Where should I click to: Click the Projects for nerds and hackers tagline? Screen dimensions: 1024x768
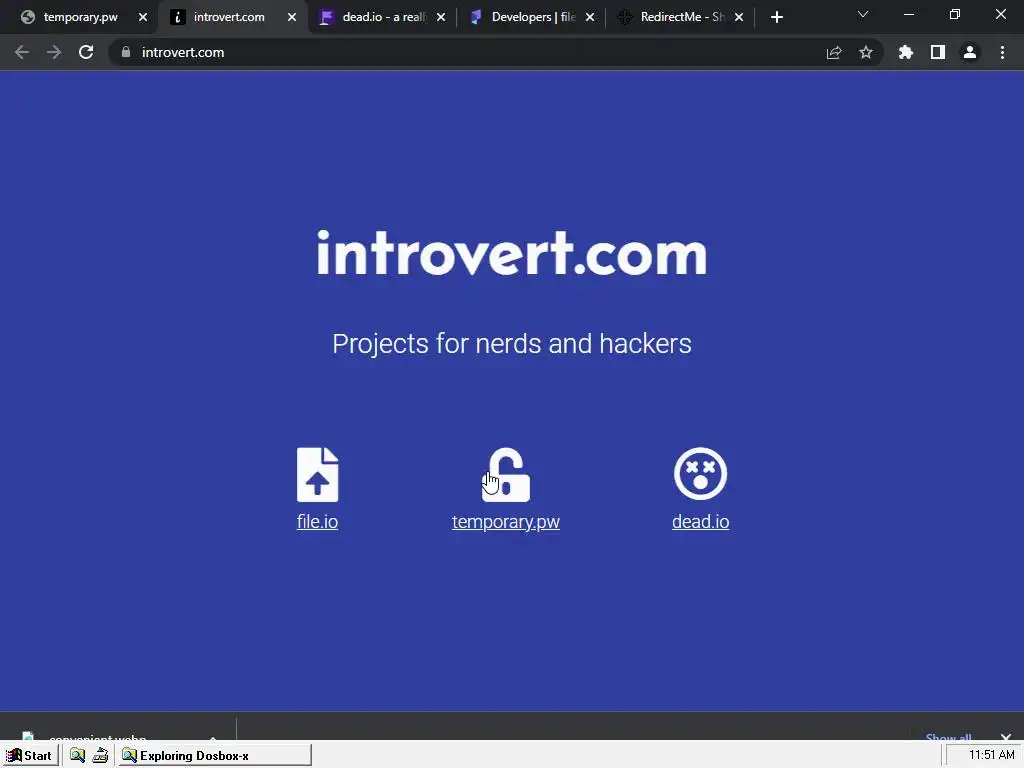[512, 344]
